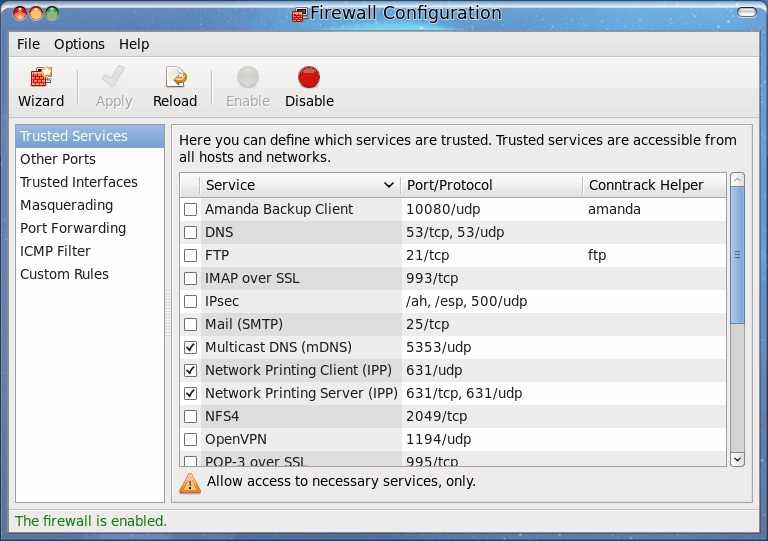The height and width of the screenshot is (541, 768).
Task: Enable the DNS service checkbox
Action: coord(191,233)
